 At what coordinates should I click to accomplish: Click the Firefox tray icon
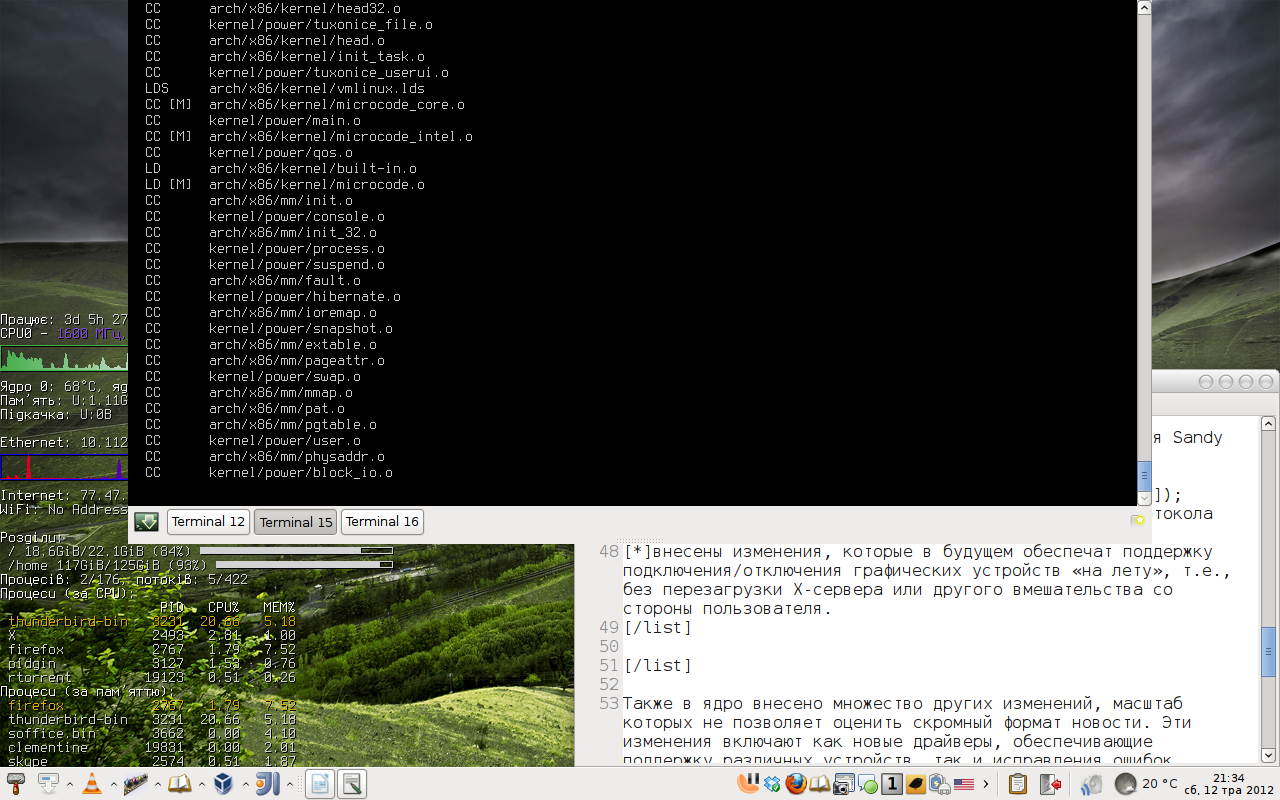796,784
